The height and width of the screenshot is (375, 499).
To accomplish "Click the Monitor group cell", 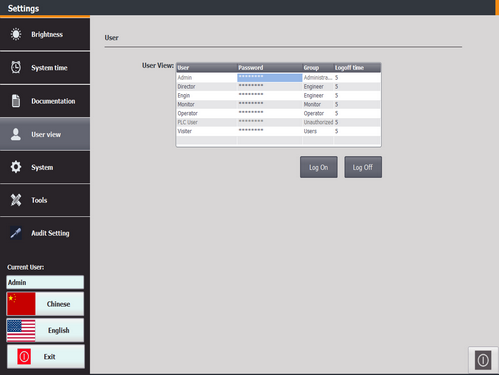I will 318,104.
